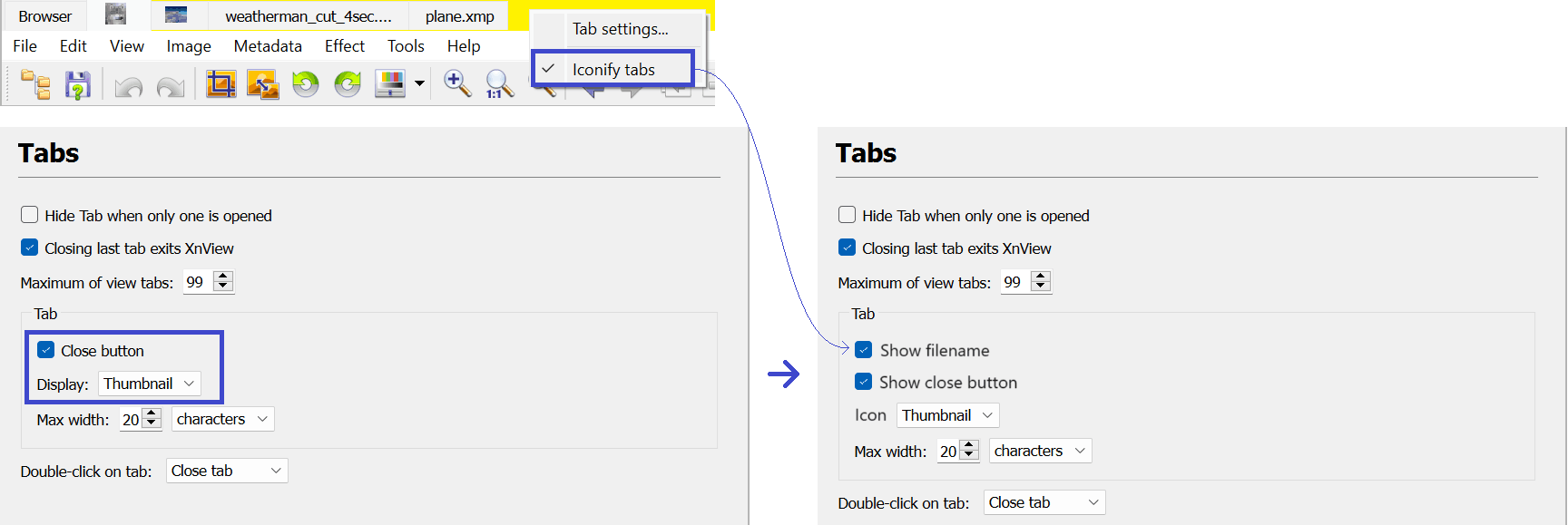The width and height of the screenshot is (1568, 525).
Task: Click the Save As floppy disk icon
Action: pos(78,85)
